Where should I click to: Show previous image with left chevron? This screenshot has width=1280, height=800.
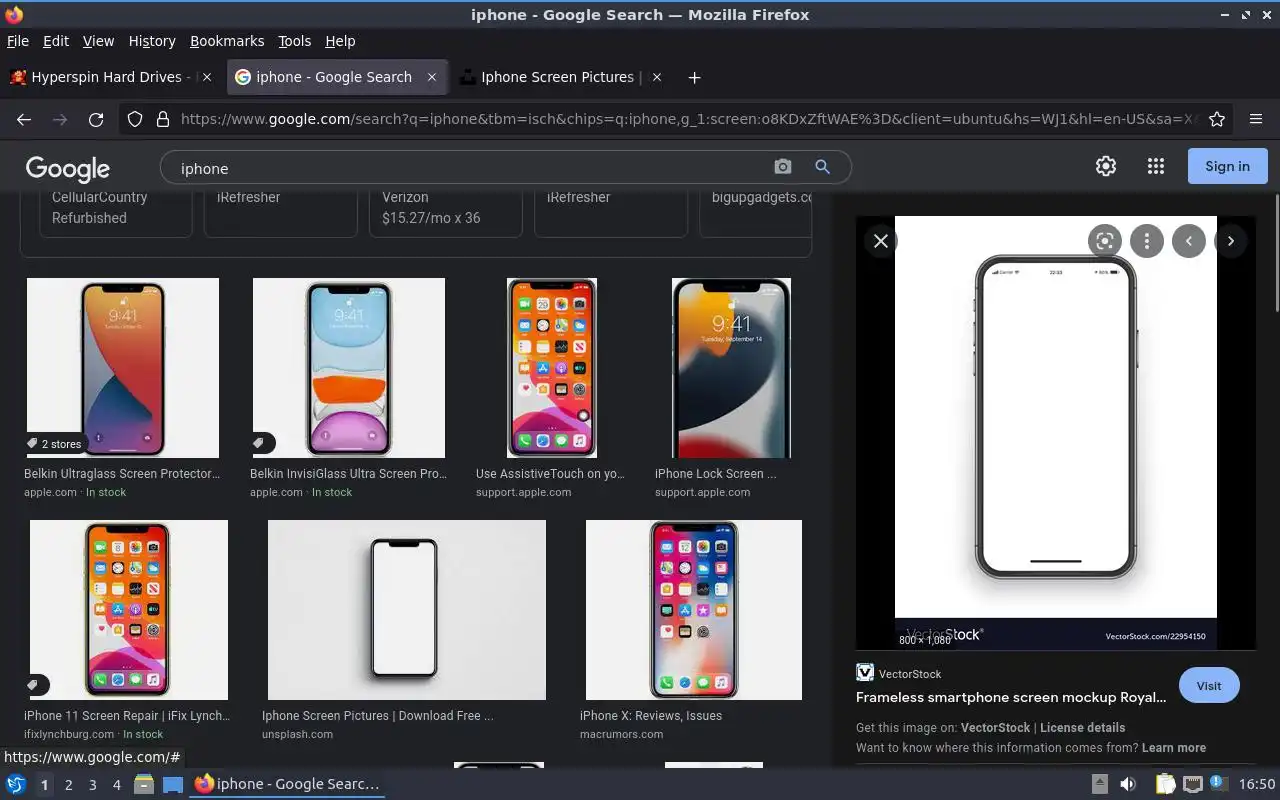pos(1189,241)
